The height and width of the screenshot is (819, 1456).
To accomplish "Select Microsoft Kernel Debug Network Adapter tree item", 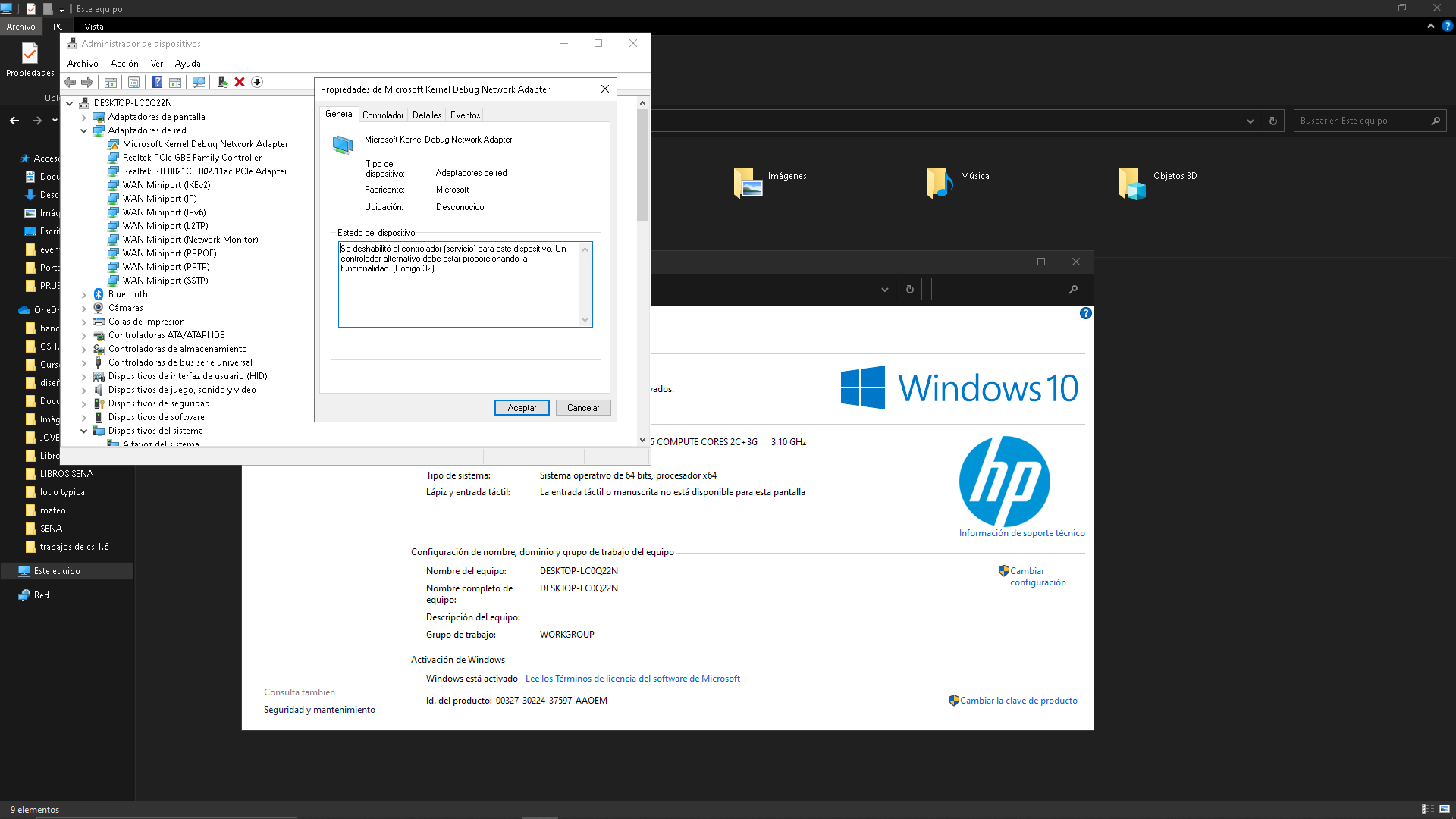I will tap(205, 144).
